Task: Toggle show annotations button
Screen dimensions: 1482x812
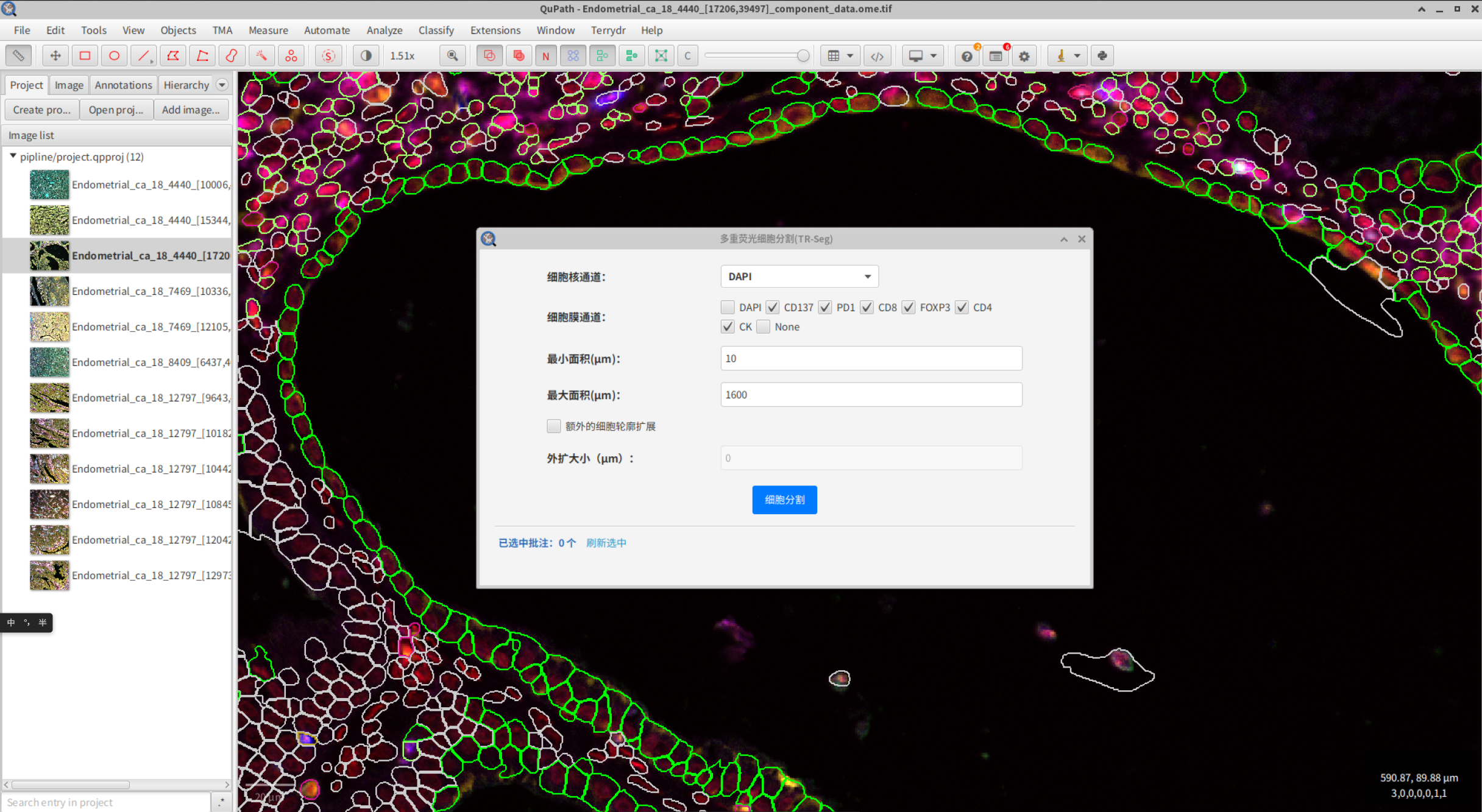Action: (489, 56)
